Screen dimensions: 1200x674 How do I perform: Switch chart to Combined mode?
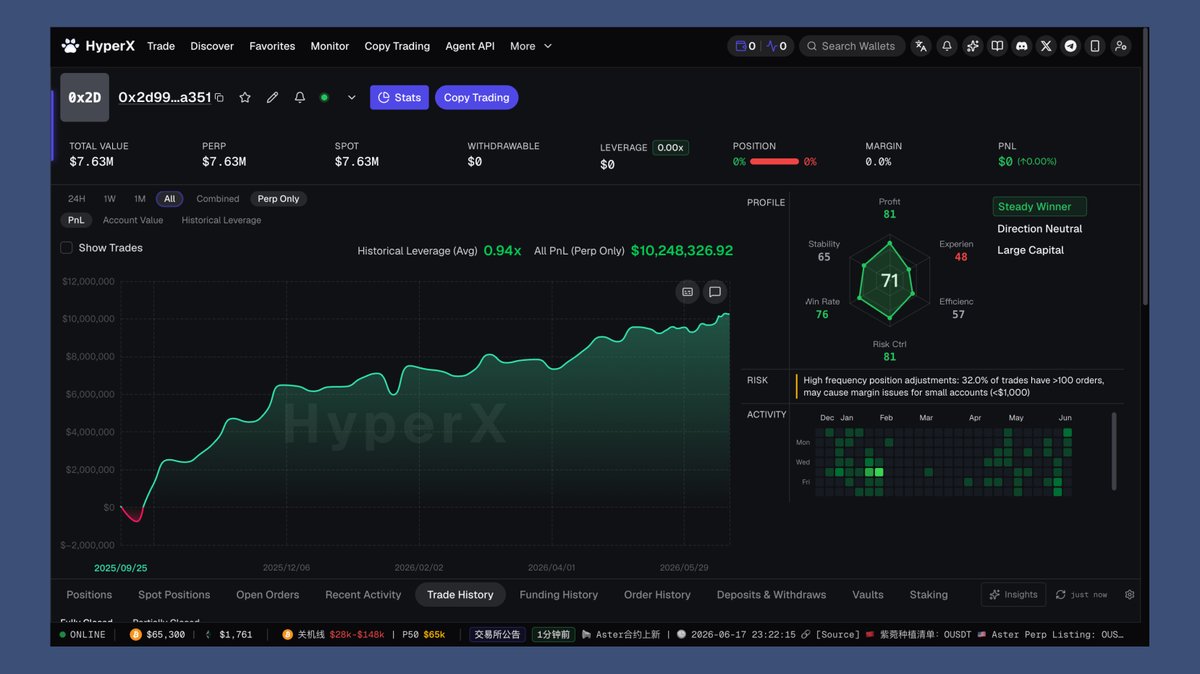218,199
